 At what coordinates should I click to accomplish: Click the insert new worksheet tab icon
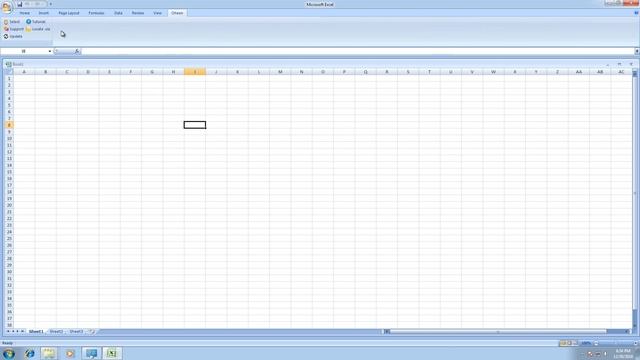tap(92, 331)
